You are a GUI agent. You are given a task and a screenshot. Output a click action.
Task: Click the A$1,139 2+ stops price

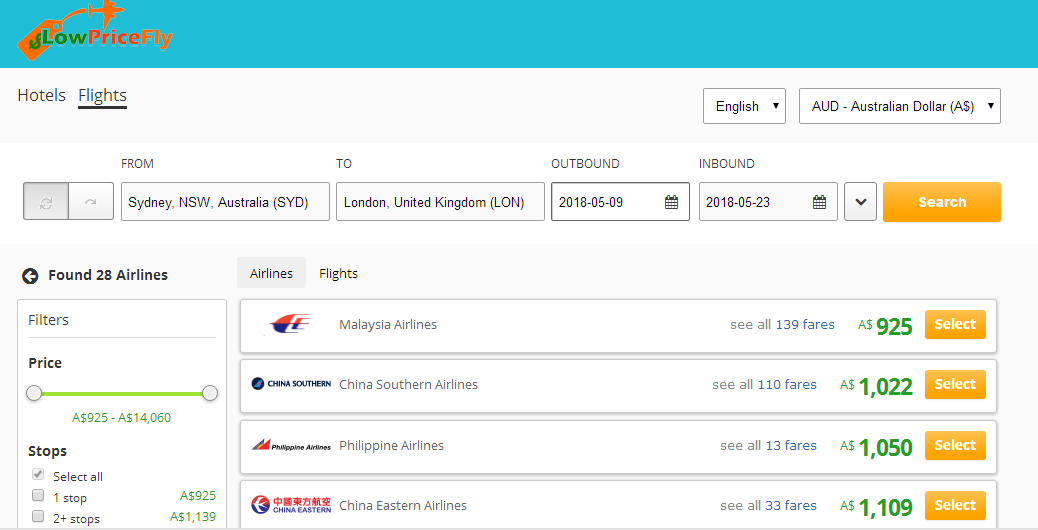(193, 517)
